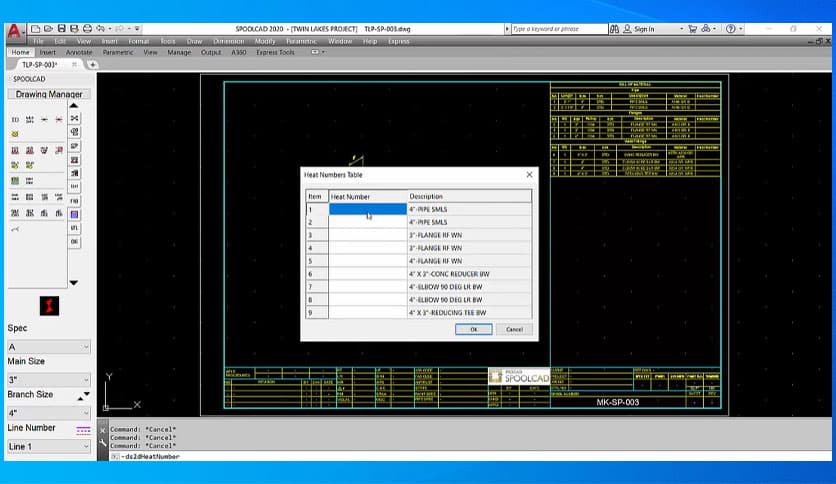Image resolution: width=836 pixels, height=484 pixels.
Task: Click the bottom OK-labeled icon in vertical toolbar
Action: (74, 241)
